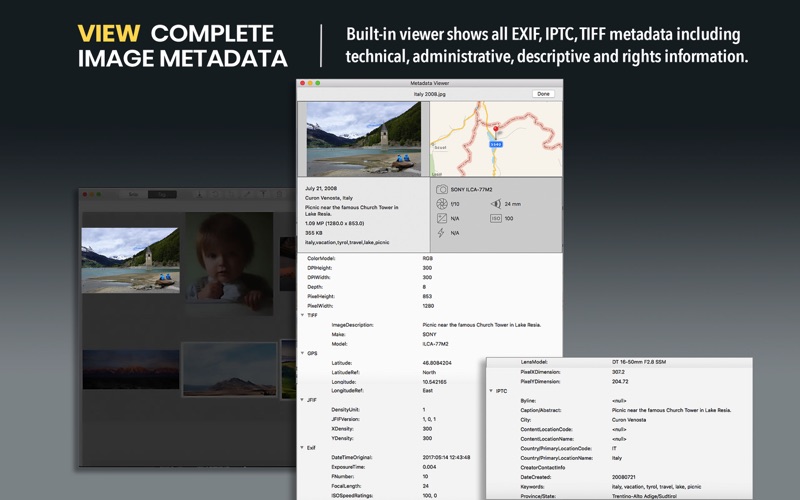Click the flash lightning bolt icon
This screenshot has height=500, width=800.
click(x=441, y=233)
